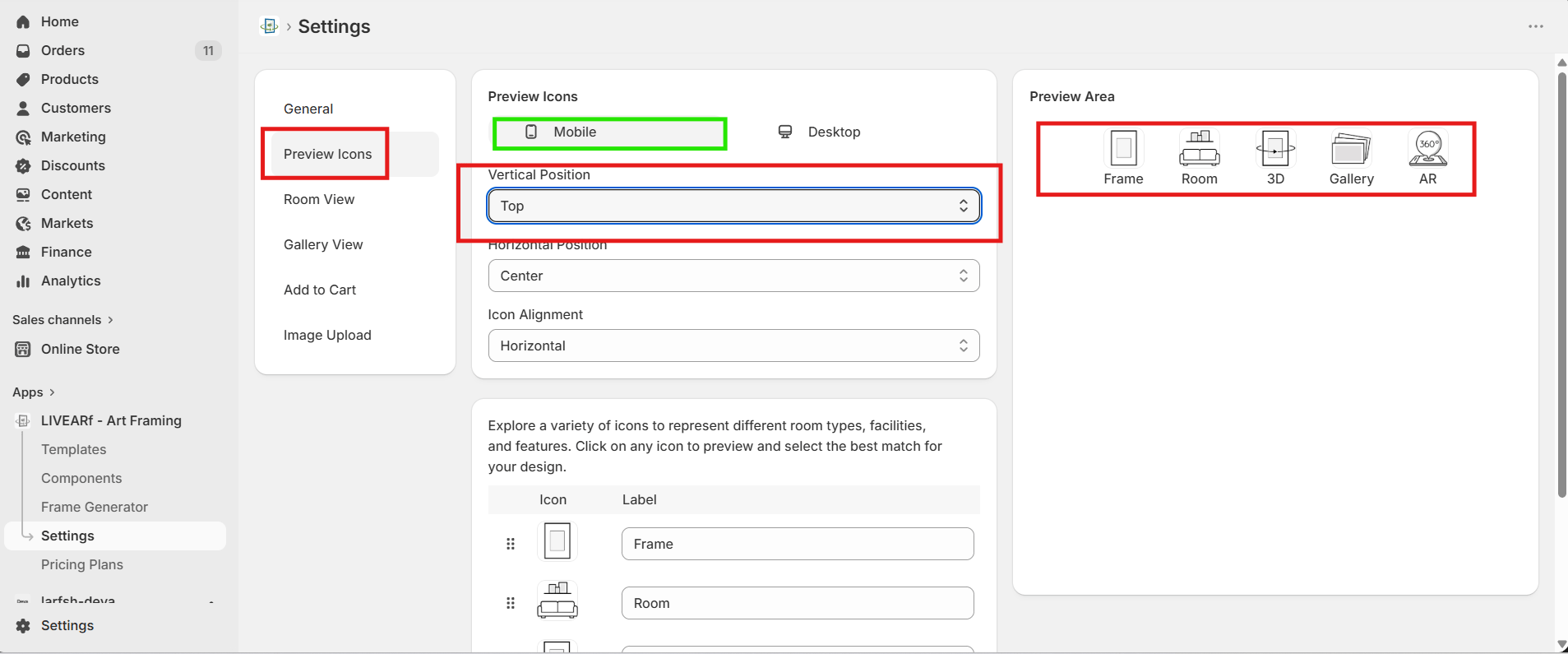Click the 3D icon in Preview Area

point(1275,149)
